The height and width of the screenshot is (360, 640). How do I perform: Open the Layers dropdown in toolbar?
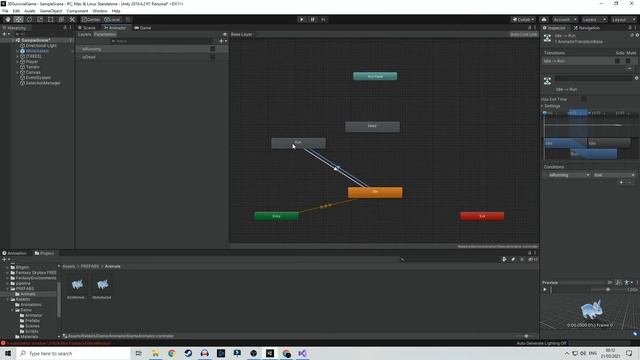coord(593,20)
